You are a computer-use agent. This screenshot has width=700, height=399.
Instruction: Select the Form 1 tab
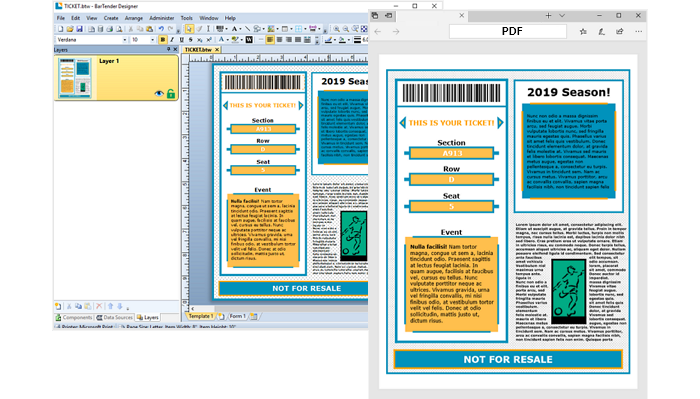tap(237, 316)
